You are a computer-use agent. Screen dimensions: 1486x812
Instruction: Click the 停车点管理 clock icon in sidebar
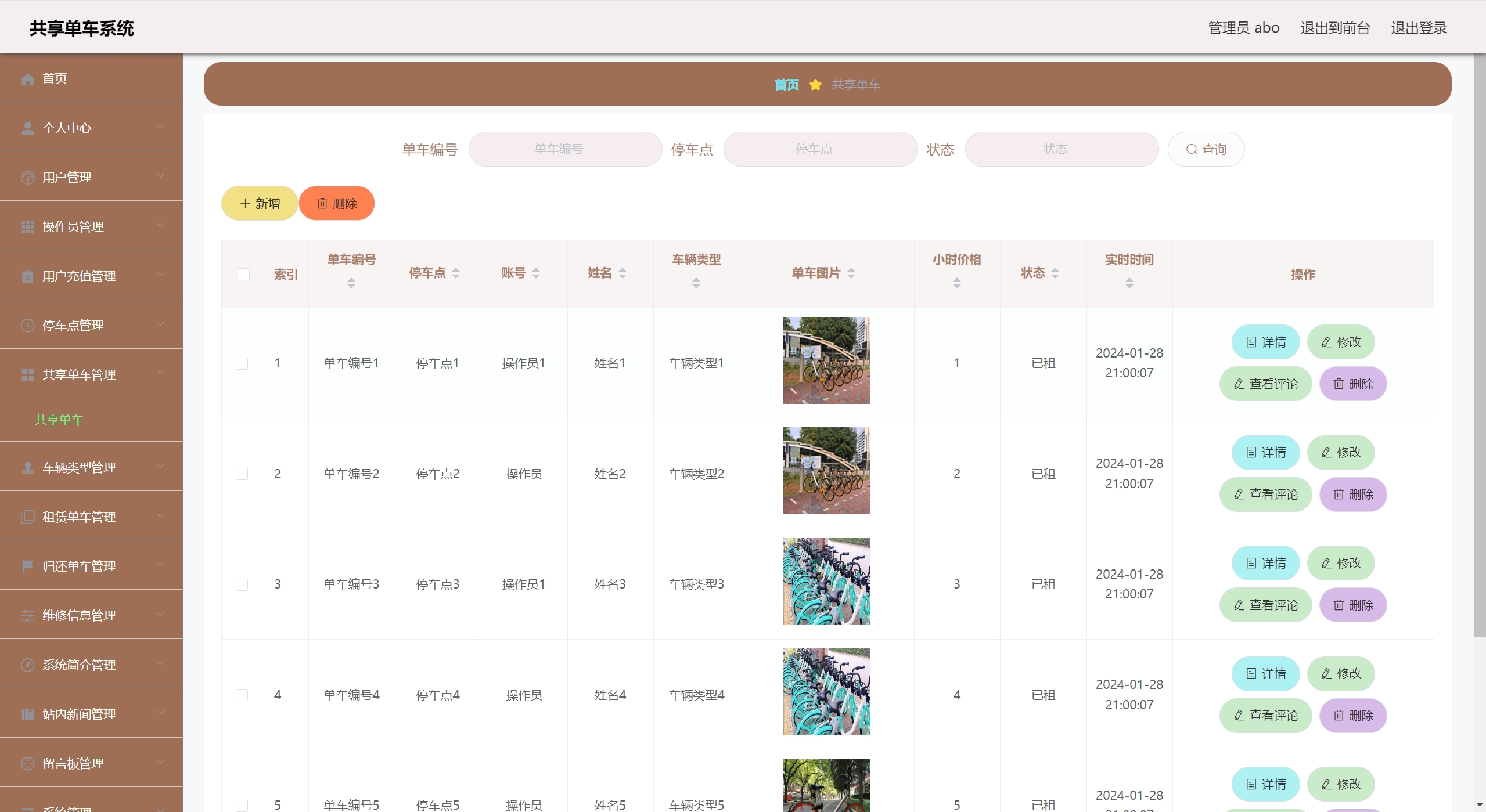[x=27, y=326]
